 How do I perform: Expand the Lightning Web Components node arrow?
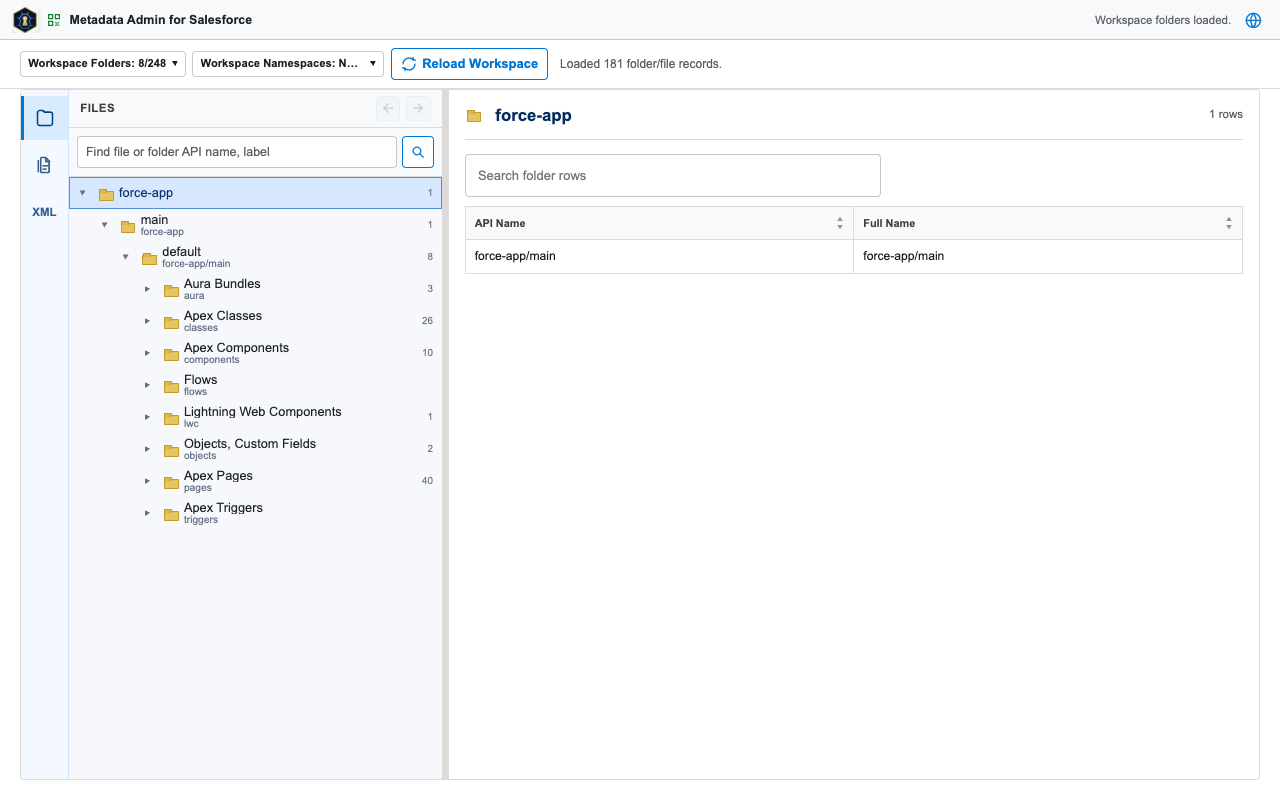(147, 417)
